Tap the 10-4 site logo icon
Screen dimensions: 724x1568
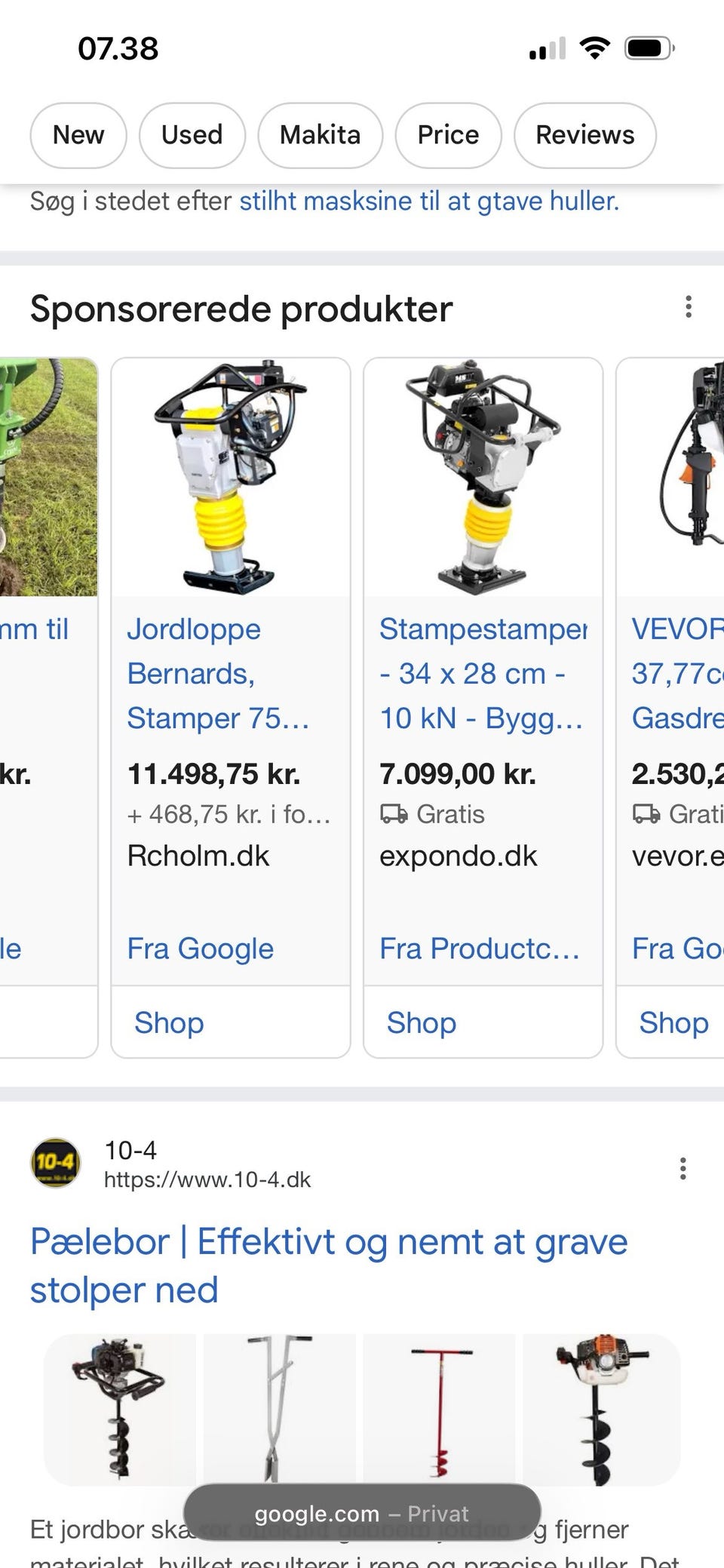pyautogui.click(x=55, y=1163)
